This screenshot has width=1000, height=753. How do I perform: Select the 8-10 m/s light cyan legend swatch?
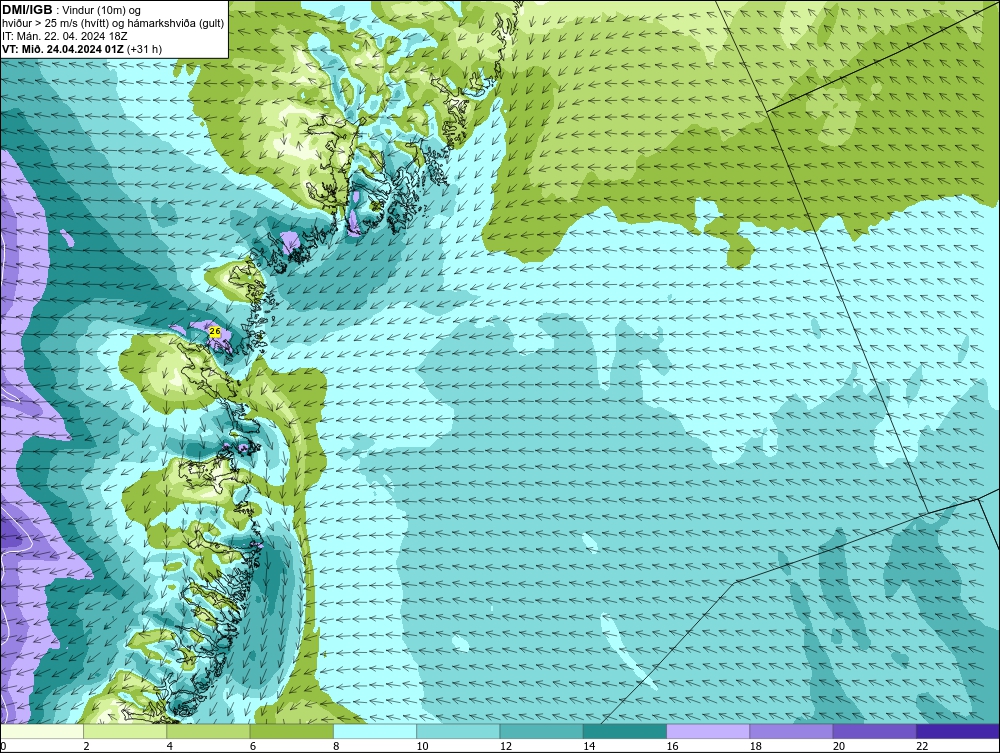[x=375, y=731]
